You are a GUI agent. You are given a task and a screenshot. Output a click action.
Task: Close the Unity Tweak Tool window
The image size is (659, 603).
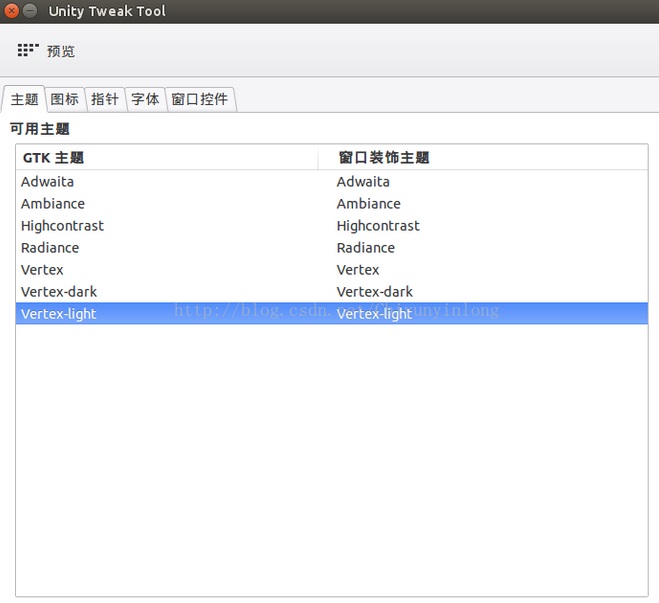pyautogui.click(x=12, y=11)
